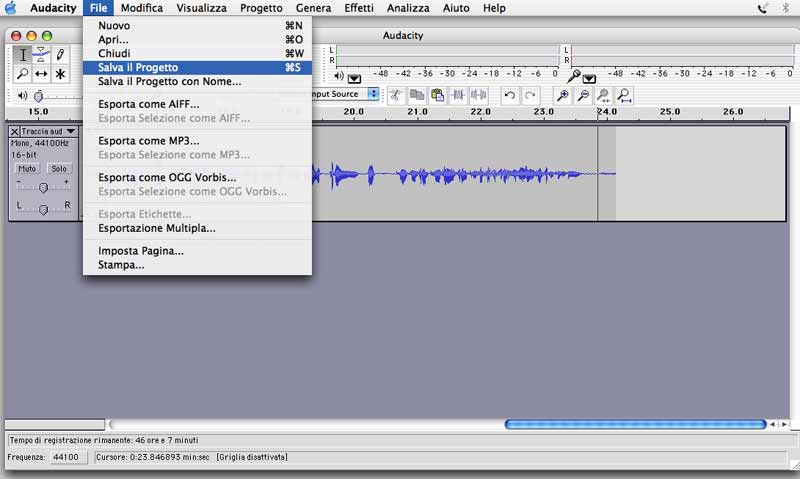800x479 pixels.
Task: Click the Undo arrow icon
Action: tap(509, 95)
